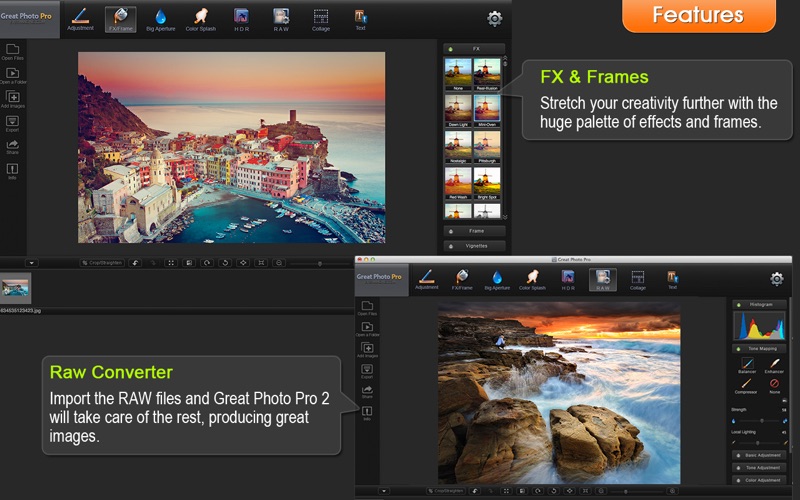Image resolution: width=800 pixels, height=500 pixels.
Task: Open Big Aperture in the left FX window
Action: click(x=160, y=19)
